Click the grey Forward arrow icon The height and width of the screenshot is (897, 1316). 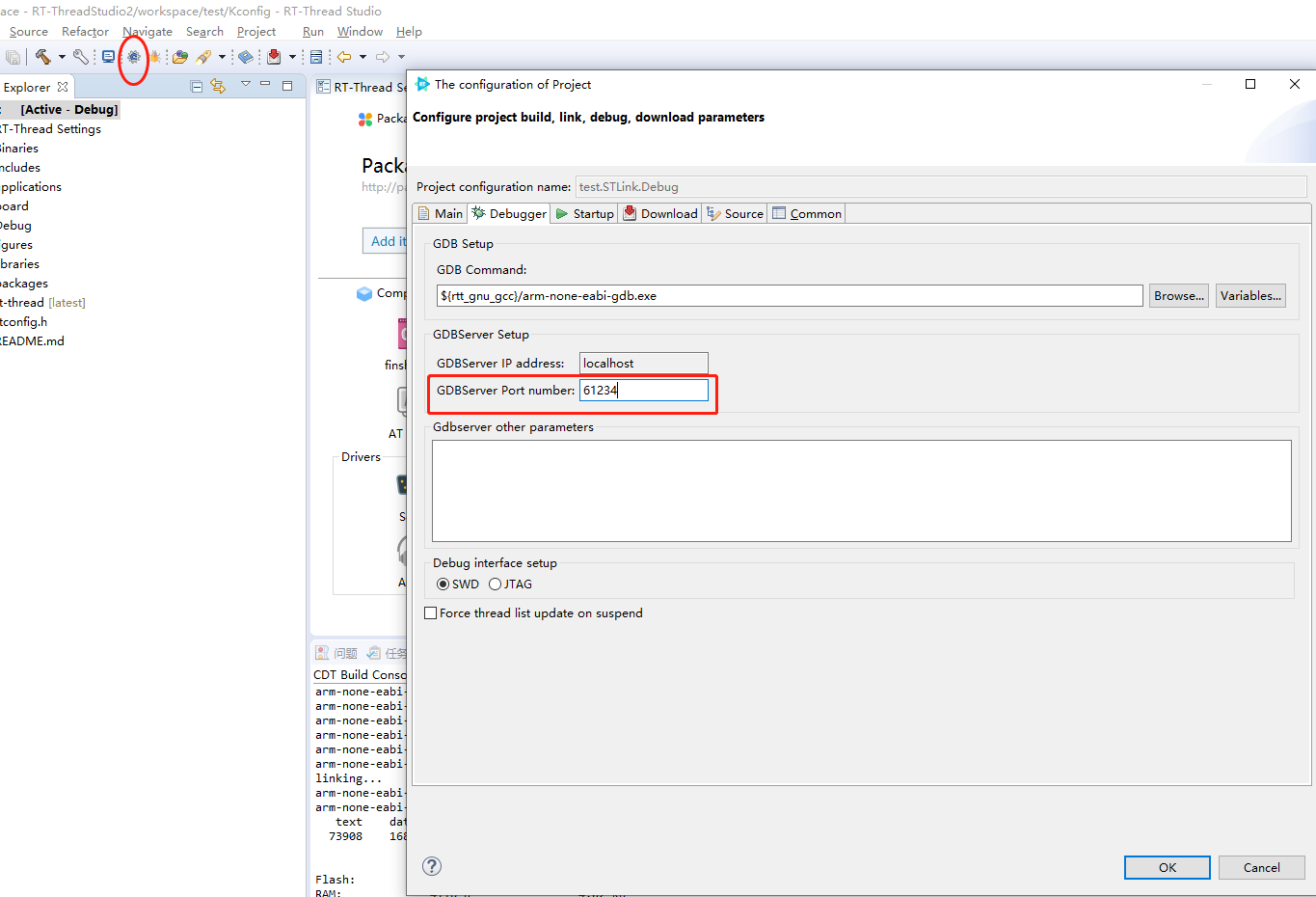point(383,57)
